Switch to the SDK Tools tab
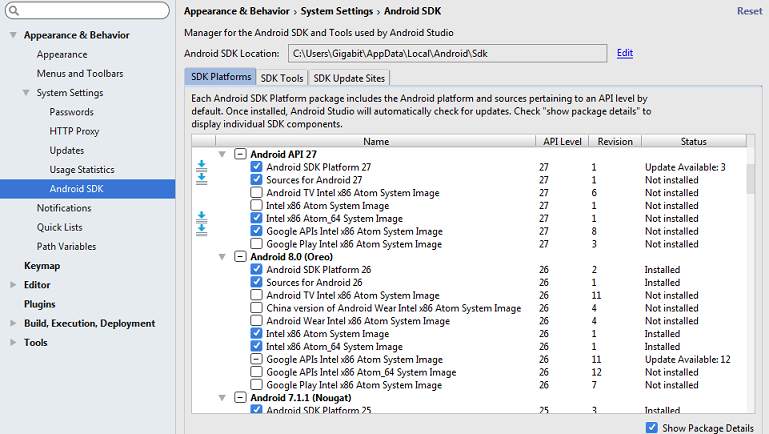This screenshot has width=769, height=434. point(282,78)
